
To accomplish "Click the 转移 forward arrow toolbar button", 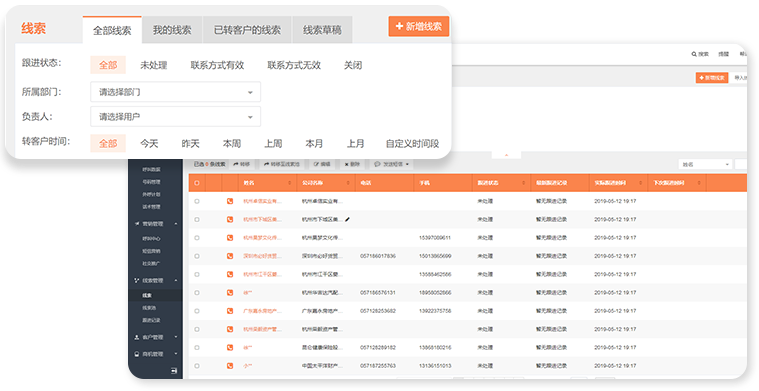I will (242, 165).
